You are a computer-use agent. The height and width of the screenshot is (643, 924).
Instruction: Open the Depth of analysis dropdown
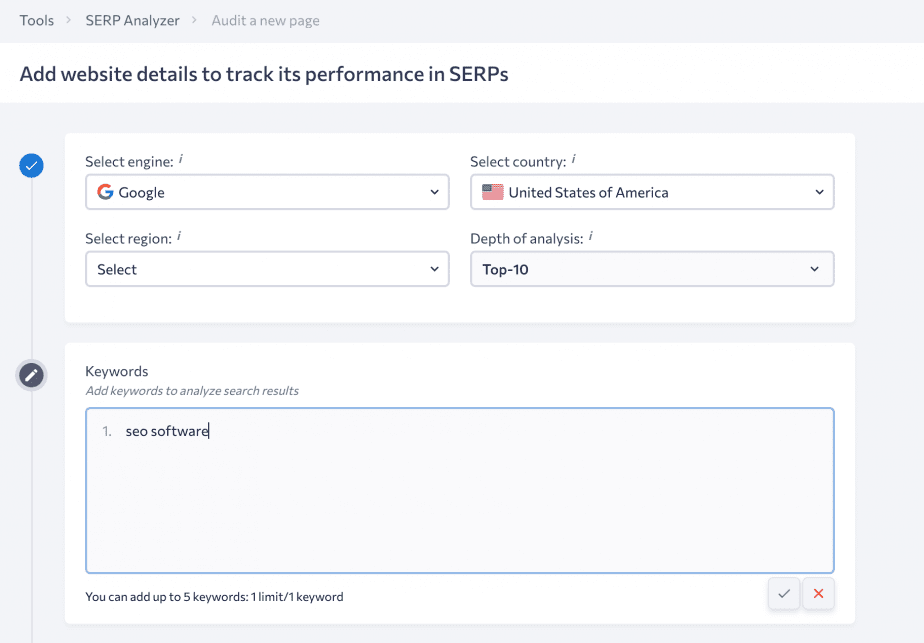coord(651,269)
